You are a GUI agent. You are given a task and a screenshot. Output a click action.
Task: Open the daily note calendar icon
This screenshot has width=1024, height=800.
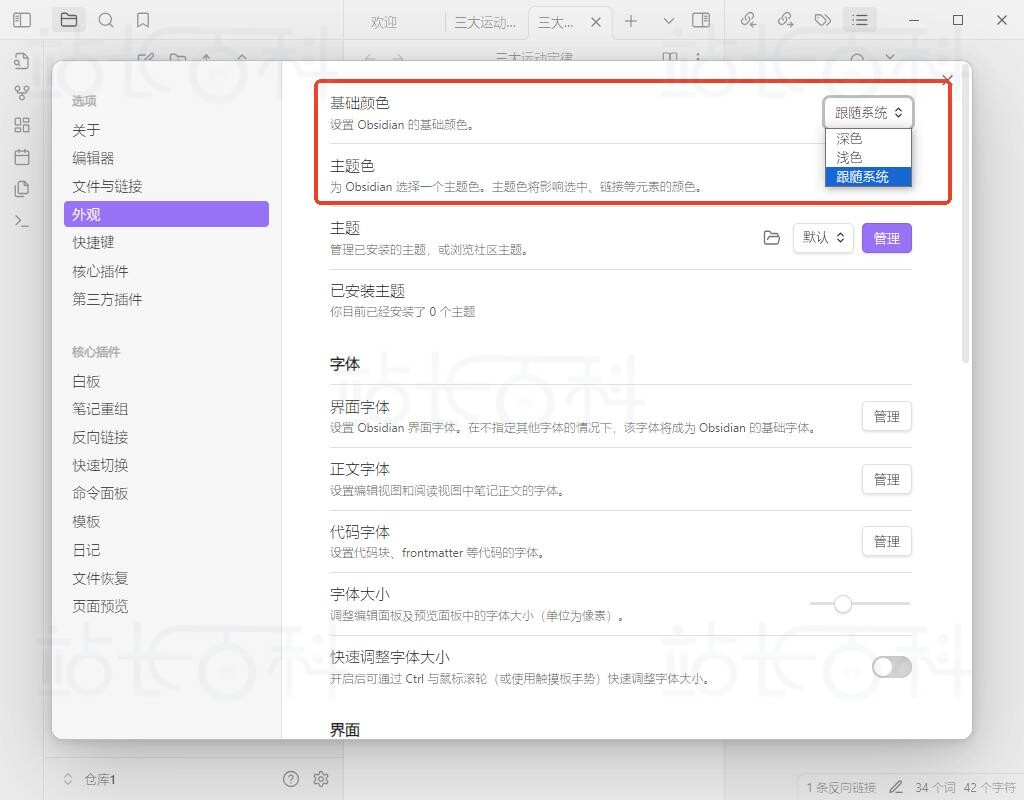point(21,157)
